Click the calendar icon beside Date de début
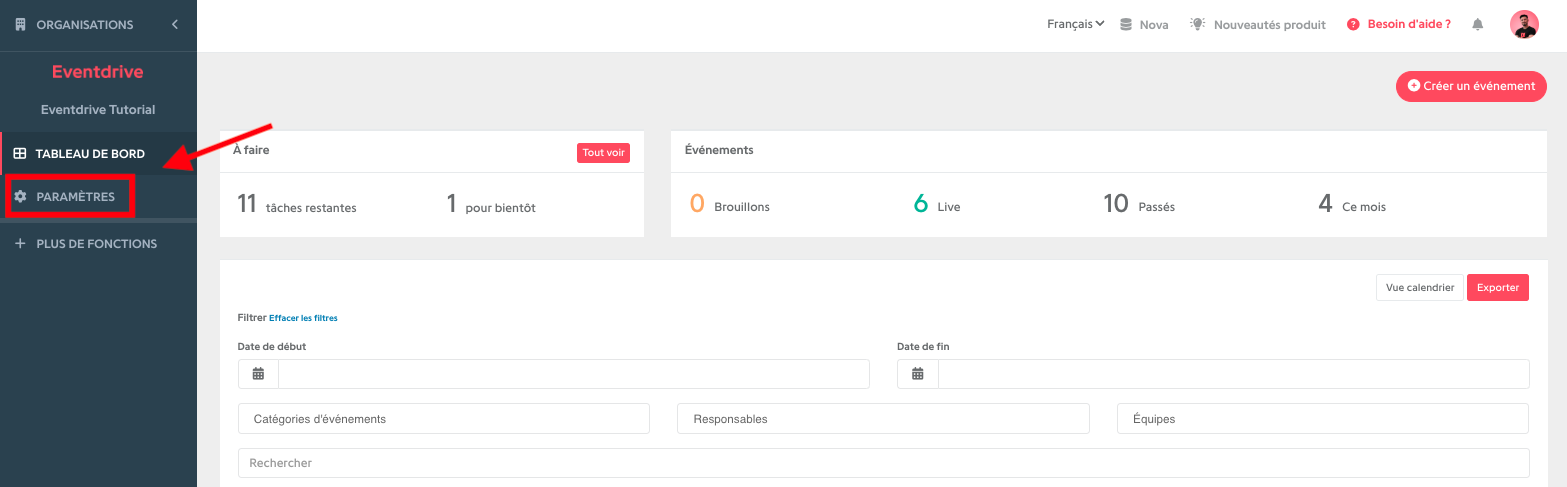The width and height of the screenshot is (1567, 487). 258,374
